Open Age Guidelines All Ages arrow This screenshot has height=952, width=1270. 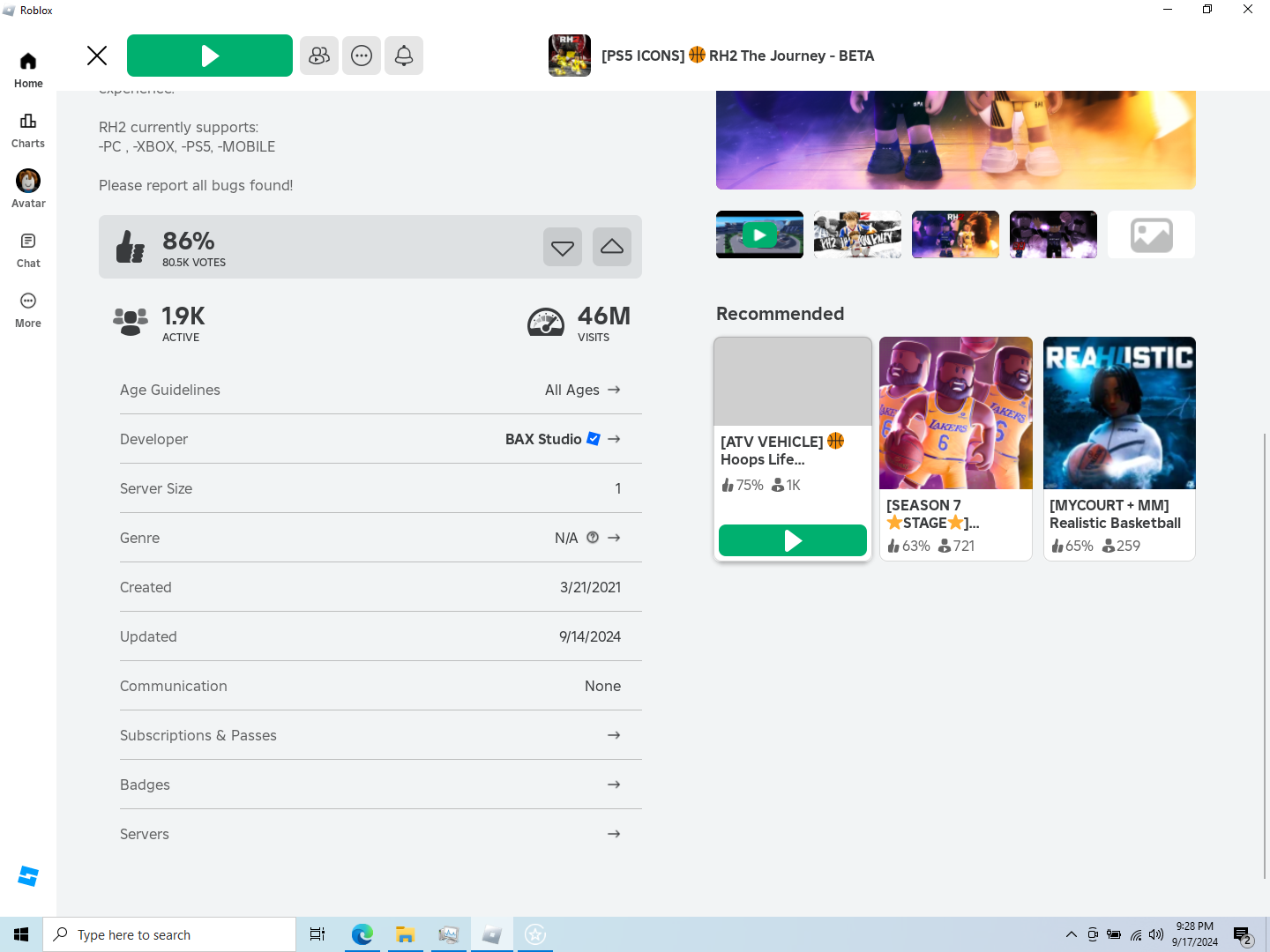[x=614, y=390]
